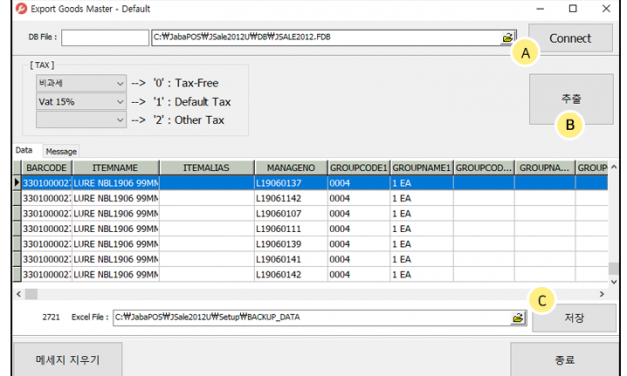
Task: Click the 추출 extract button
Action: coord(571,99)
